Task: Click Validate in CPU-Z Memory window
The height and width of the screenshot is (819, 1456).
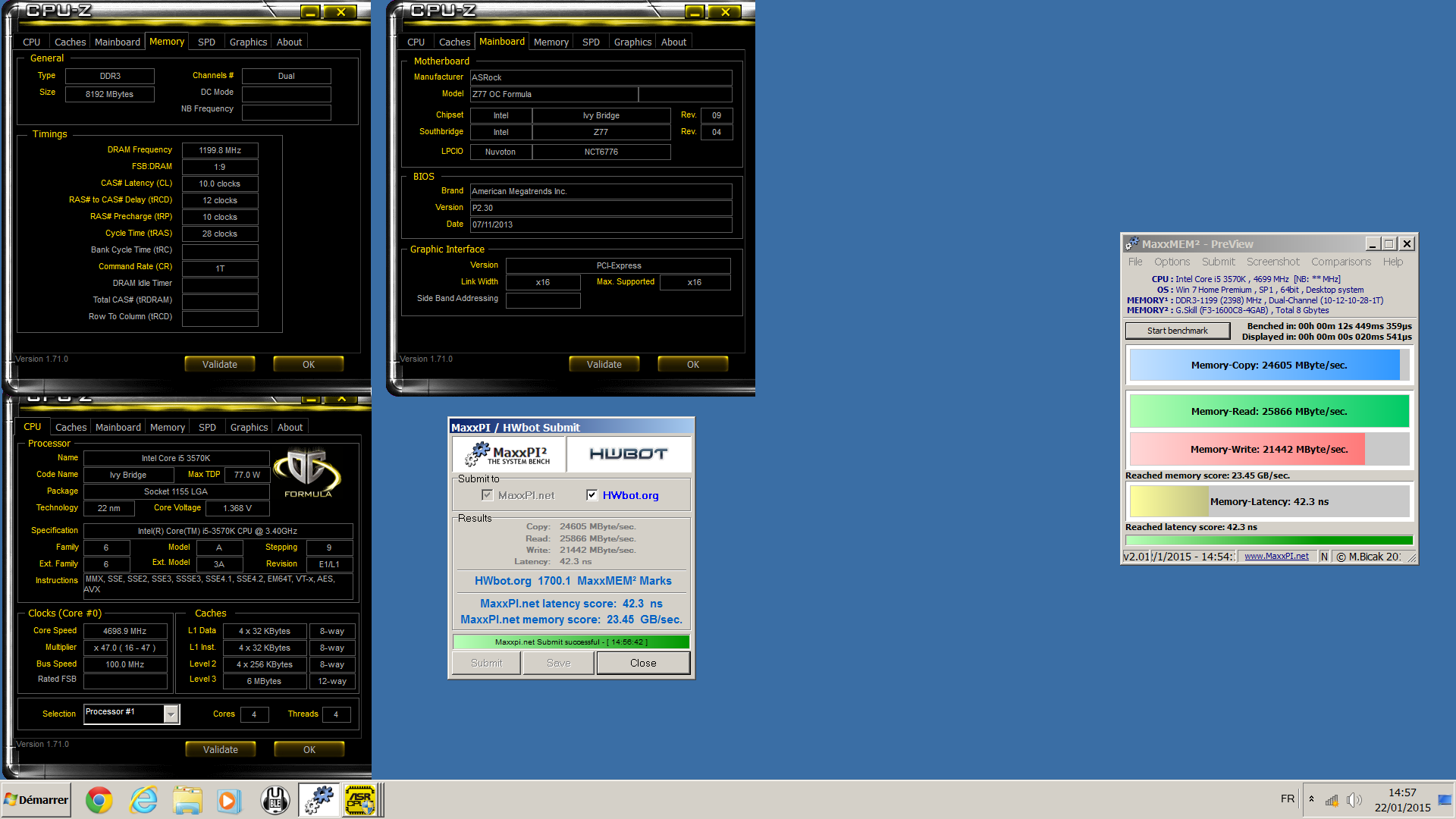Action: pyautogui.click(x=220, y=364)
